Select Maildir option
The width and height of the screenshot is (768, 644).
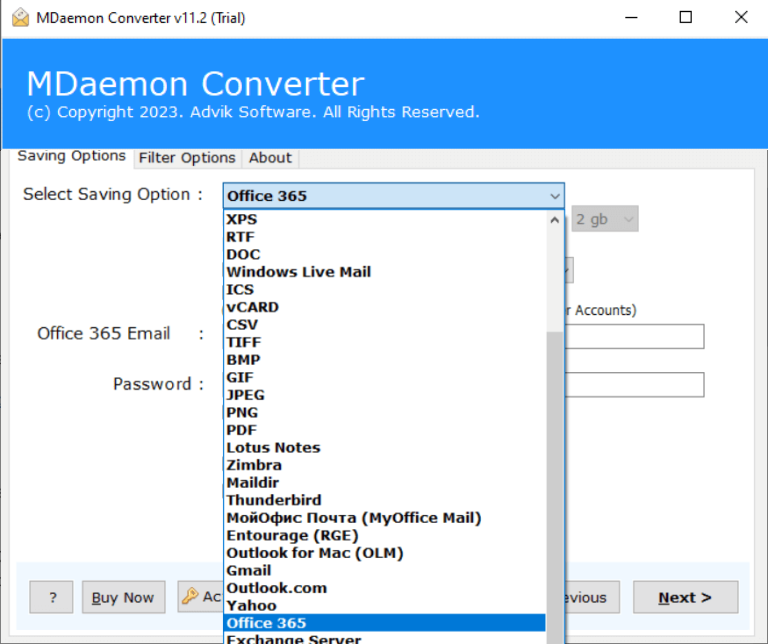coord(385,483)
